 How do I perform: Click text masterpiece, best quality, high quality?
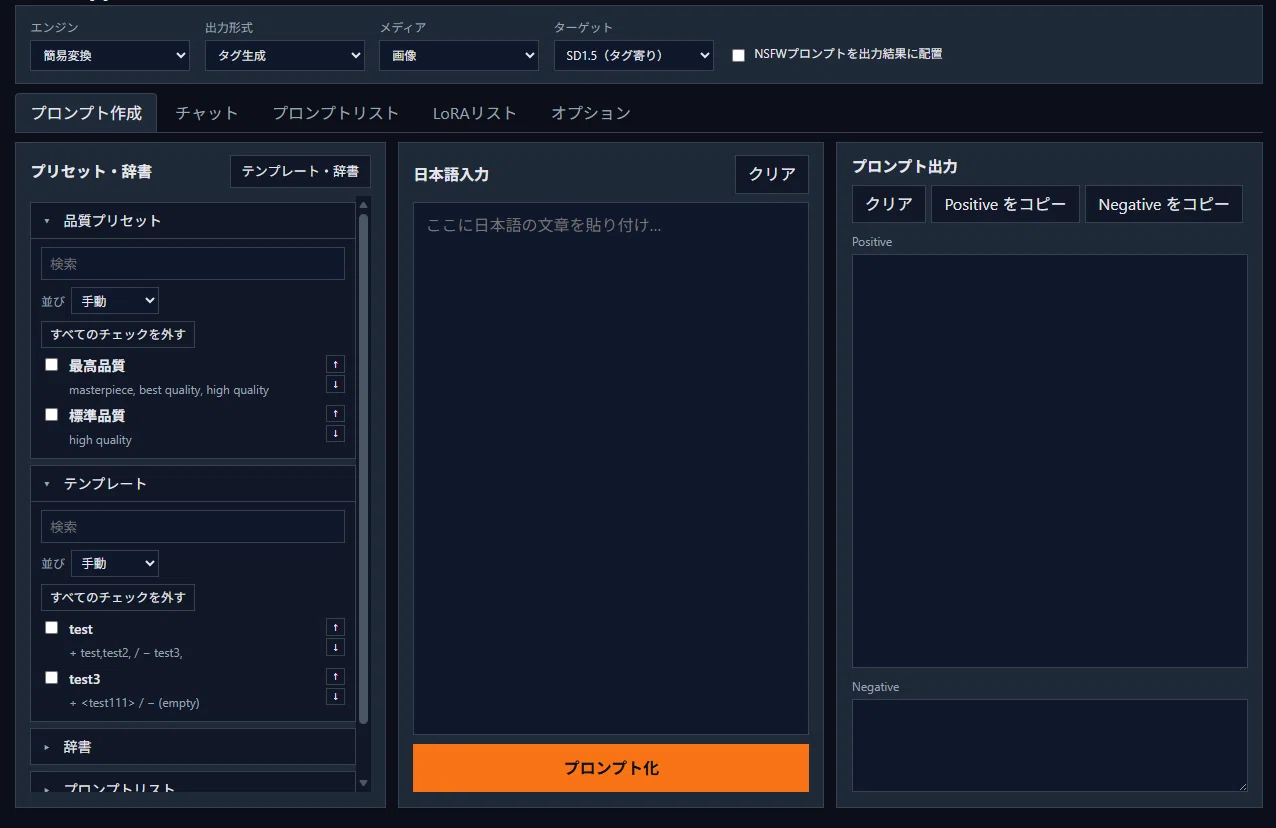point(169,390)
